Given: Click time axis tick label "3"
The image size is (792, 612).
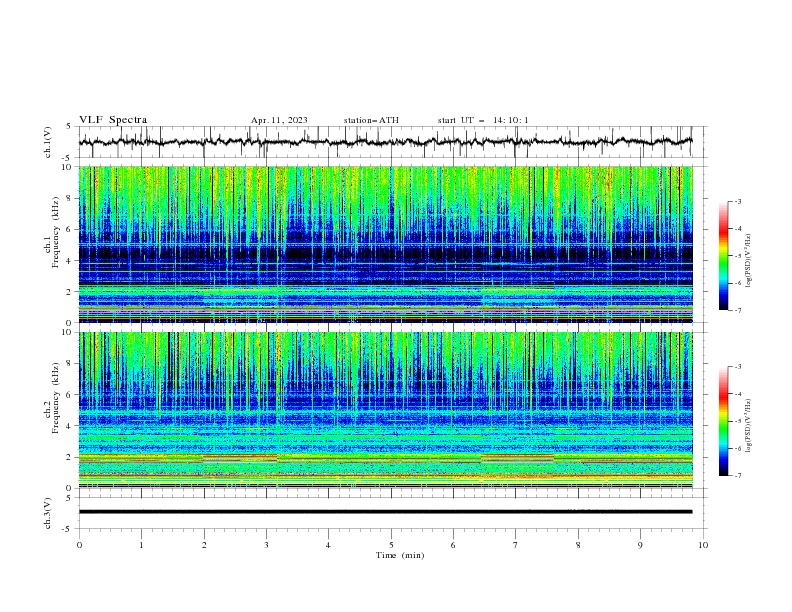Looking at the screenshot, I should click(x=266, y=545).
